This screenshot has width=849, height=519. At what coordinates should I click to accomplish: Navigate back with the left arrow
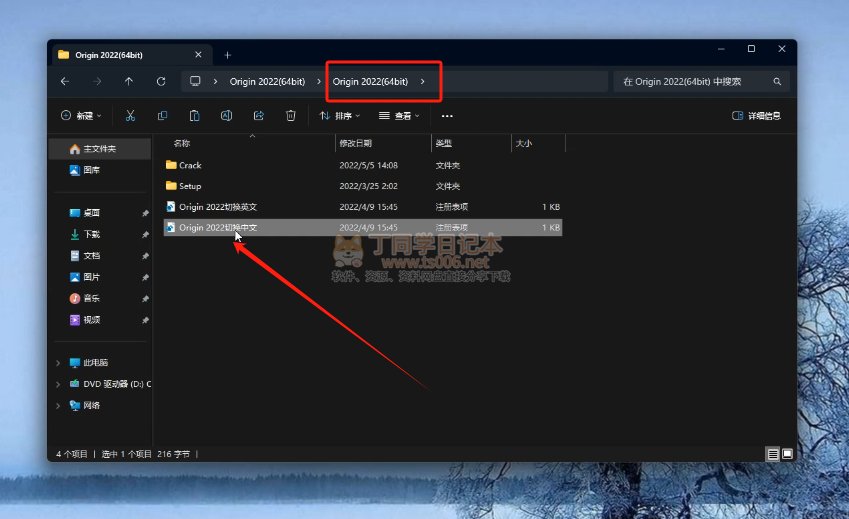pos(65,81)
